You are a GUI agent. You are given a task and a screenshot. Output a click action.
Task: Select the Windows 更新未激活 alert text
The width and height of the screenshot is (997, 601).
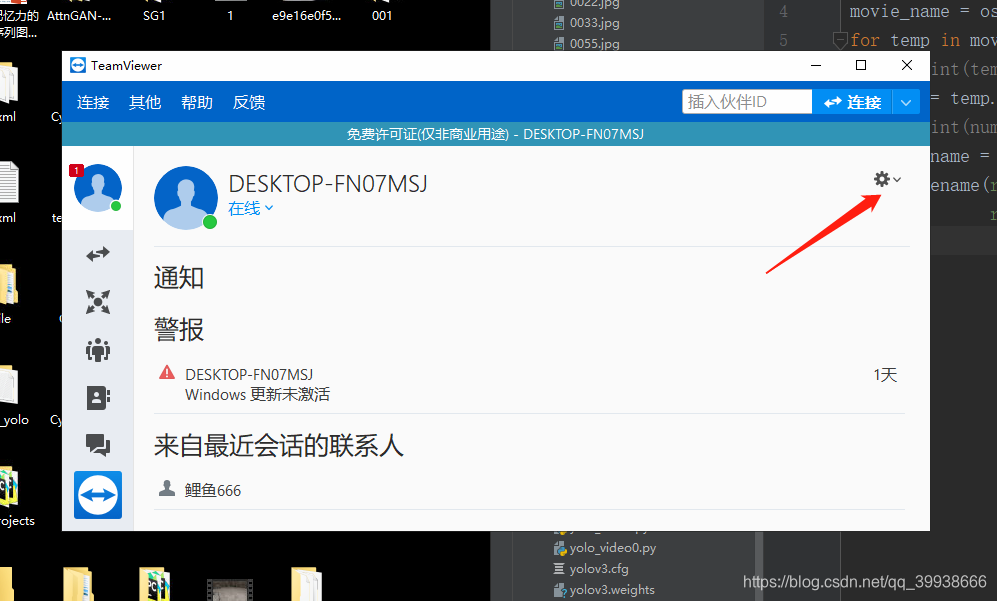(x=258, y=394)
